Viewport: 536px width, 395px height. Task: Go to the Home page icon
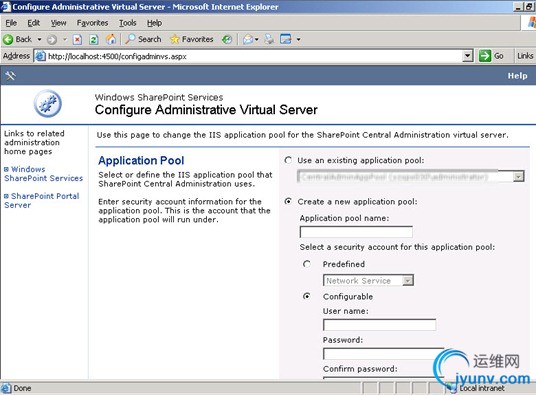pos(110,40)
